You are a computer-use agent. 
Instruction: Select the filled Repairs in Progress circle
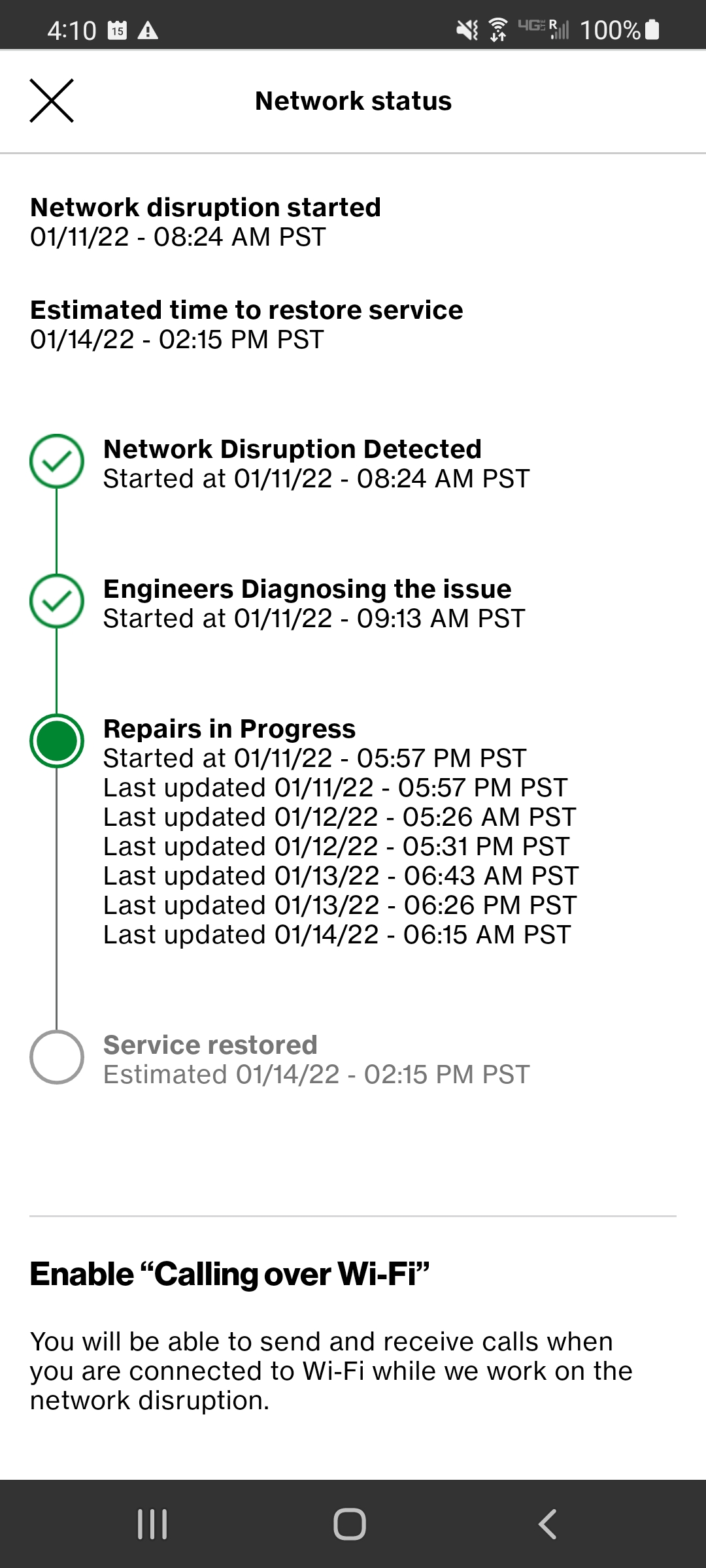pos(57,739)
